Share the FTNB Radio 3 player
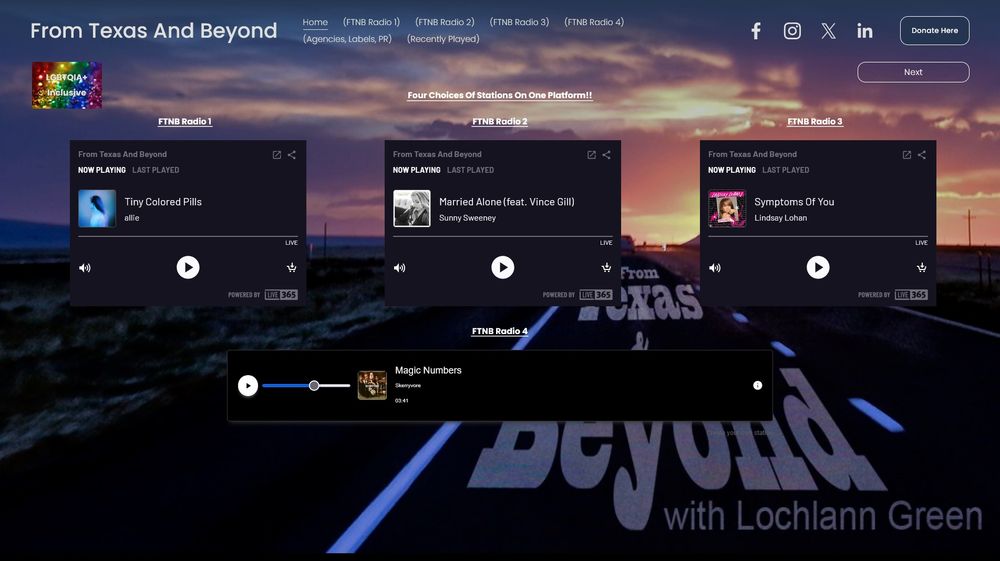 pyautogui.click(x=922, y=155)
